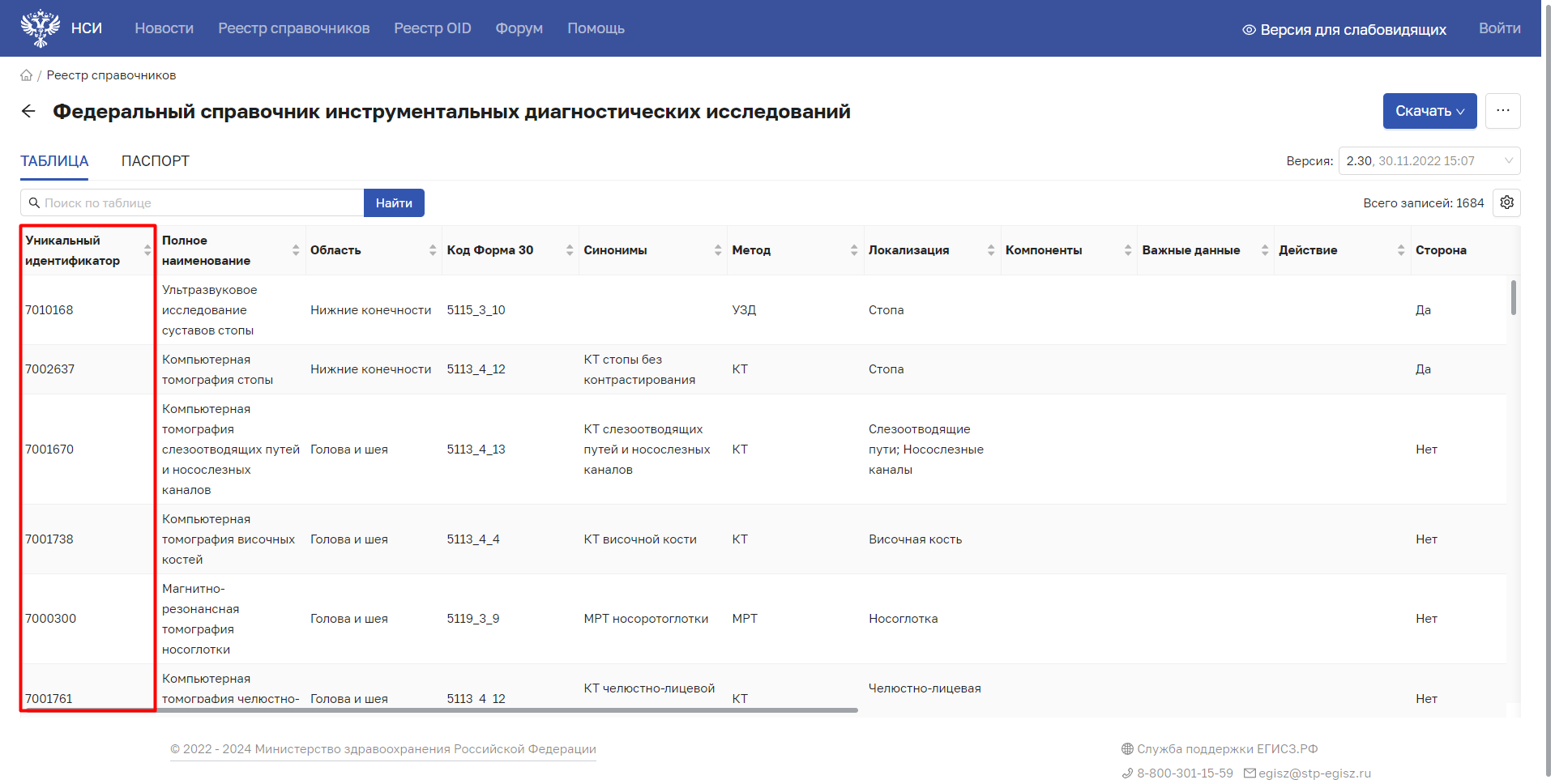This screenshot has width=1555, height=784.
Task: Click the NSI emblem logo
Action: (40, 28)
